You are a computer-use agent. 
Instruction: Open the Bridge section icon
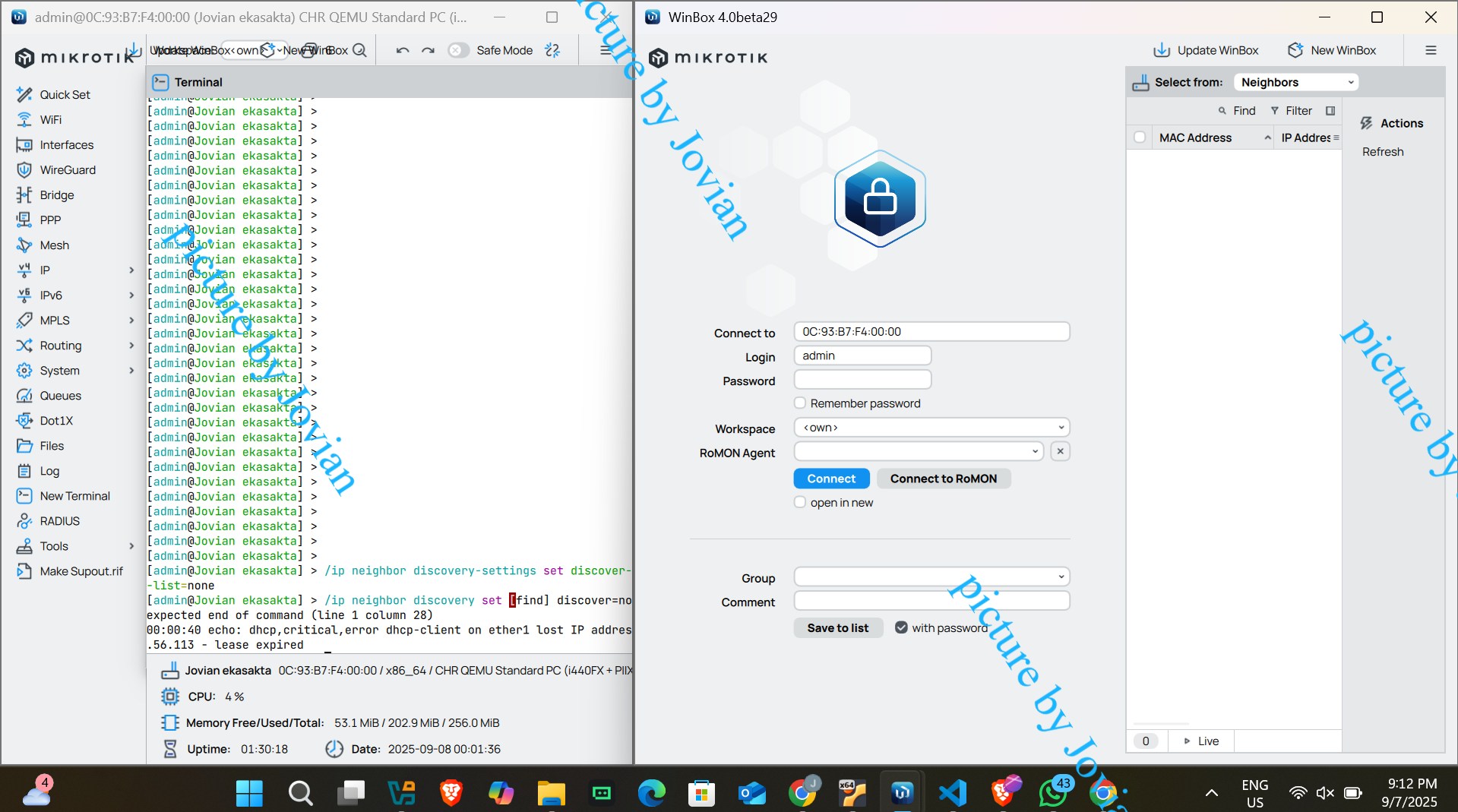tap(24, 195)
